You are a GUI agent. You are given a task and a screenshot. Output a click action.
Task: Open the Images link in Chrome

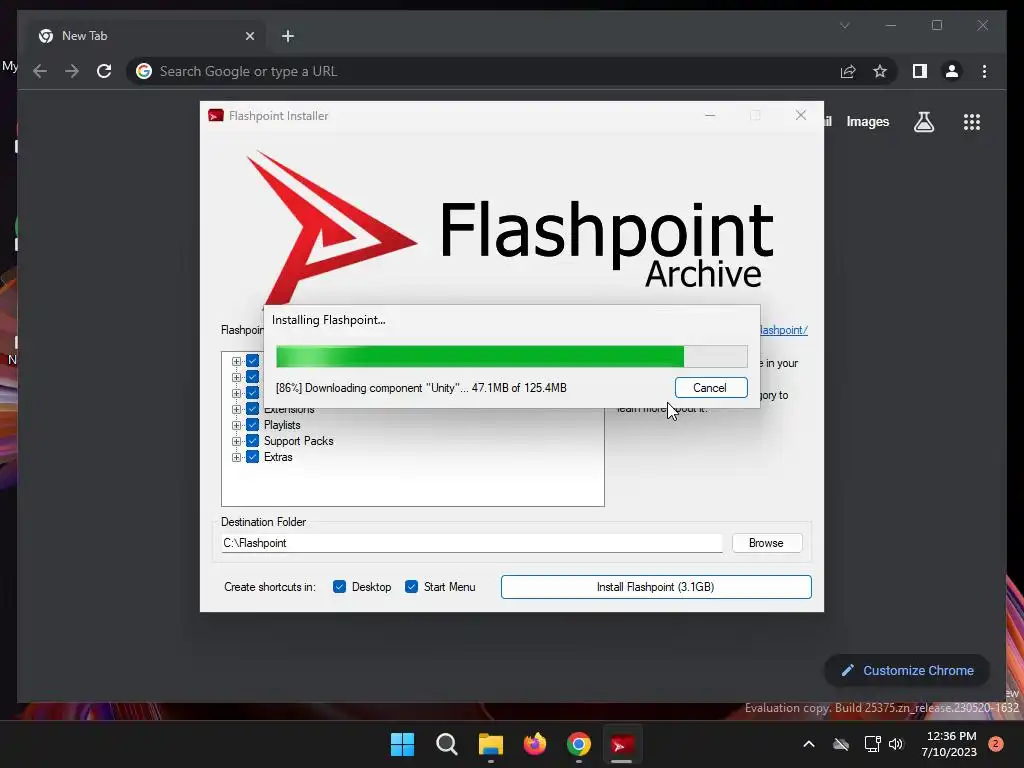pos(867,121)
